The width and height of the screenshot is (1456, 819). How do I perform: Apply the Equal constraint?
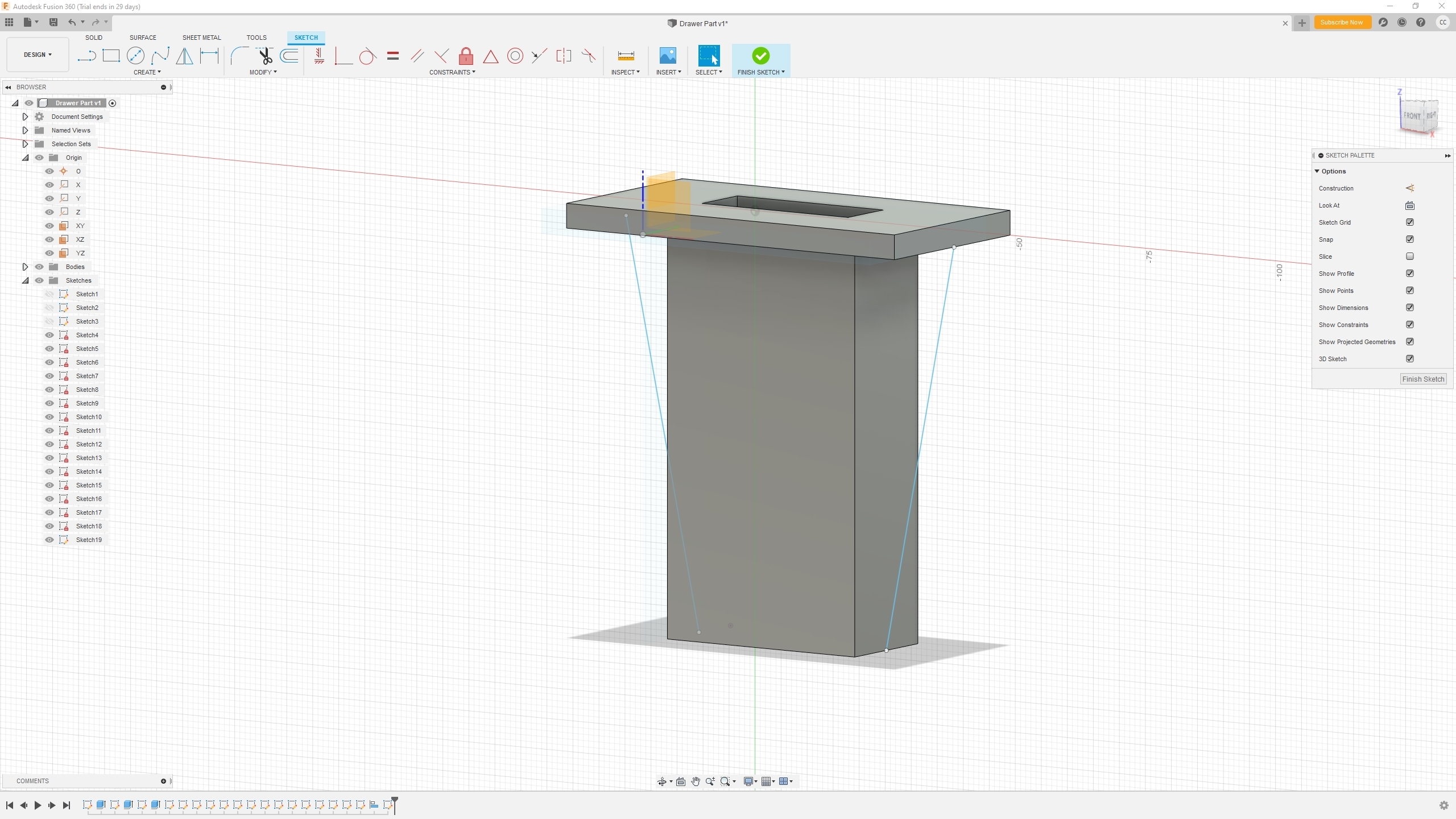point(392,56)
